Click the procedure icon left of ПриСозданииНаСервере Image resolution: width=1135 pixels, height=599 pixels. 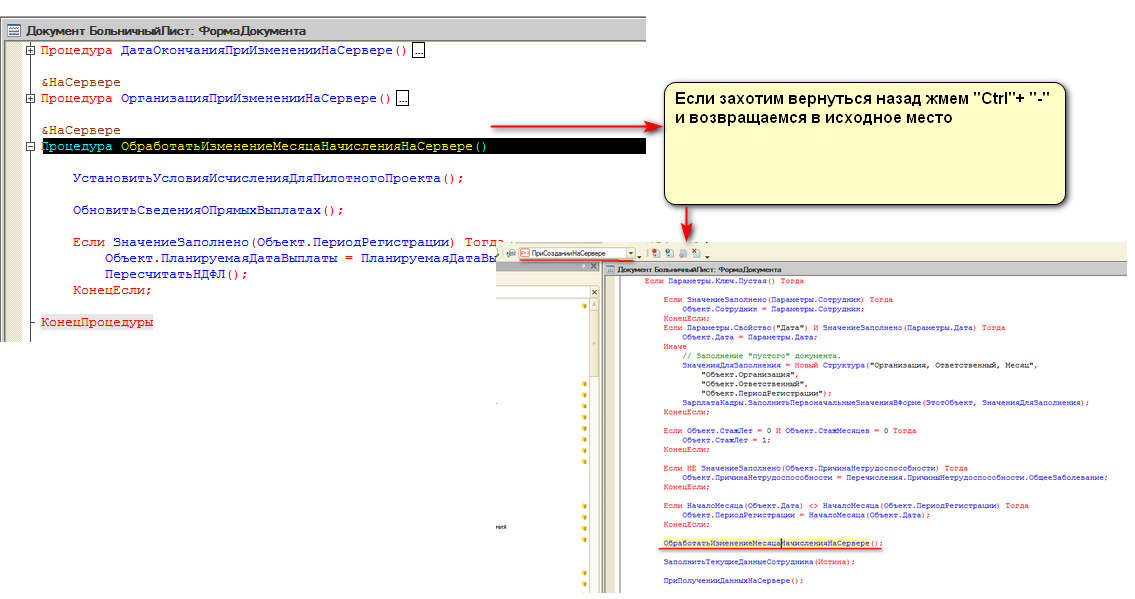coord(524,253)
